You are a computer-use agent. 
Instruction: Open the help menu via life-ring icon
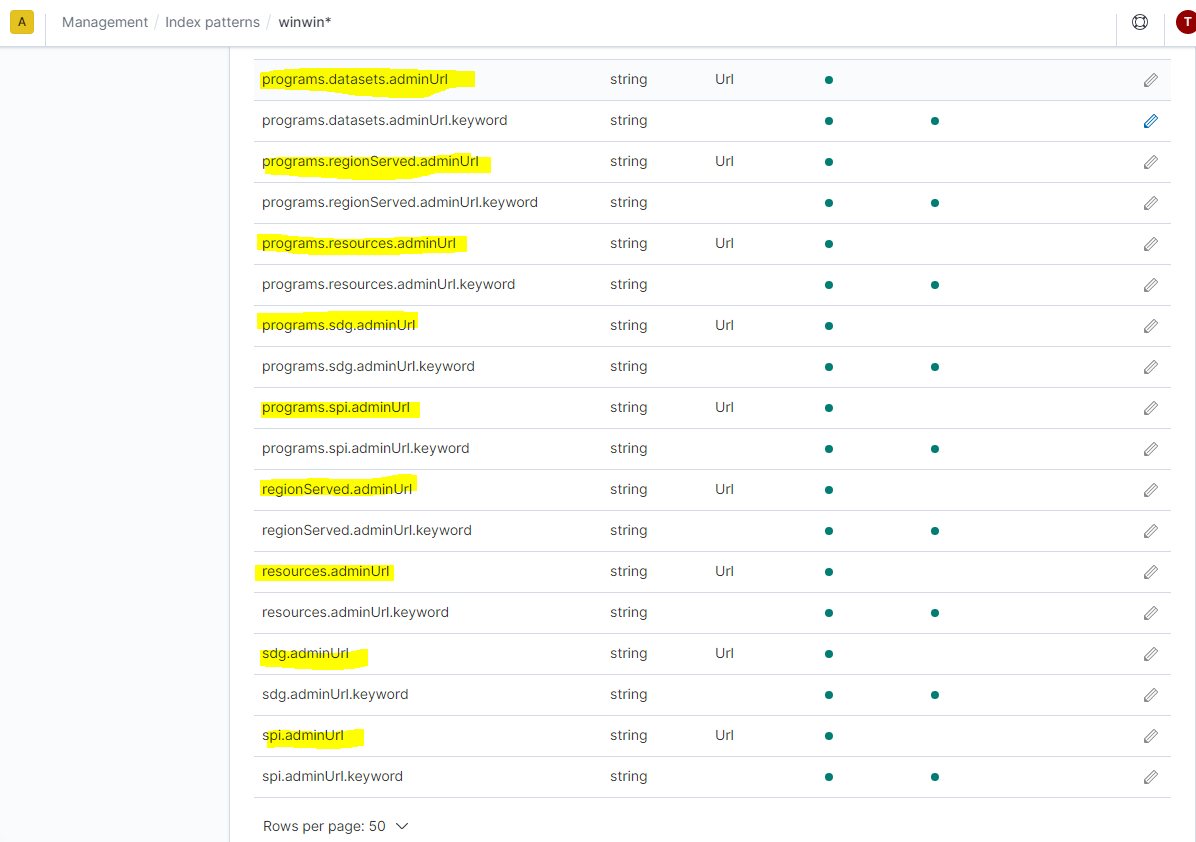1140,21
